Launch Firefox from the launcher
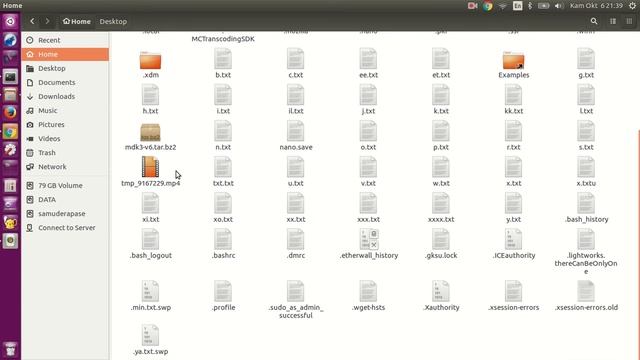This screenshot has width=640, height=360. coord(10,112)
